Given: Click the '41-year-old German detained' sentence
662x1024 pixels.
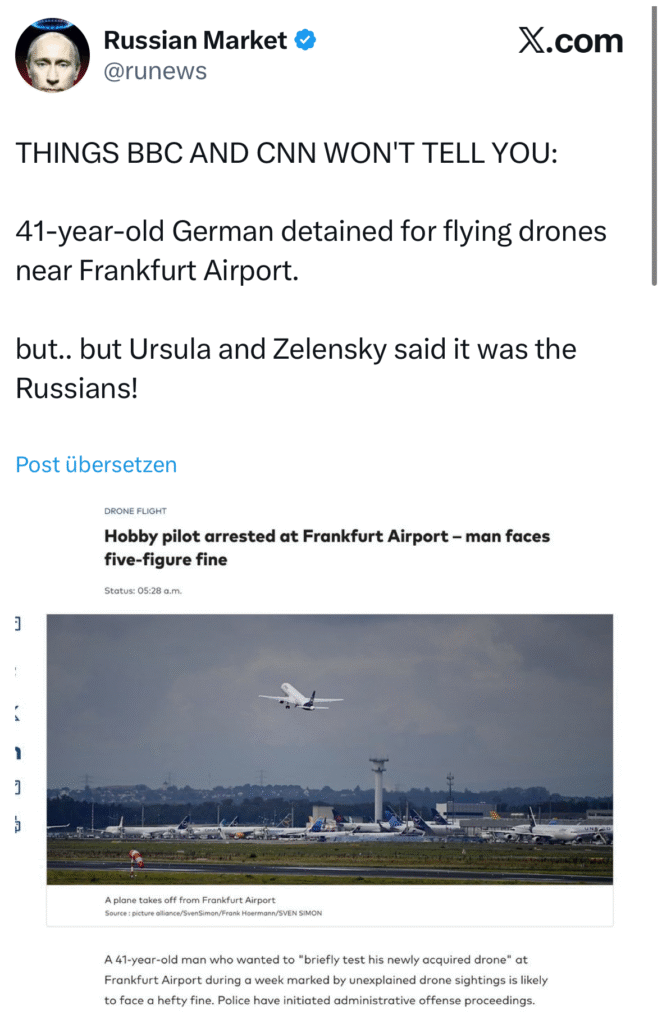Looking at the screenshot, I should tap(311, 250).
